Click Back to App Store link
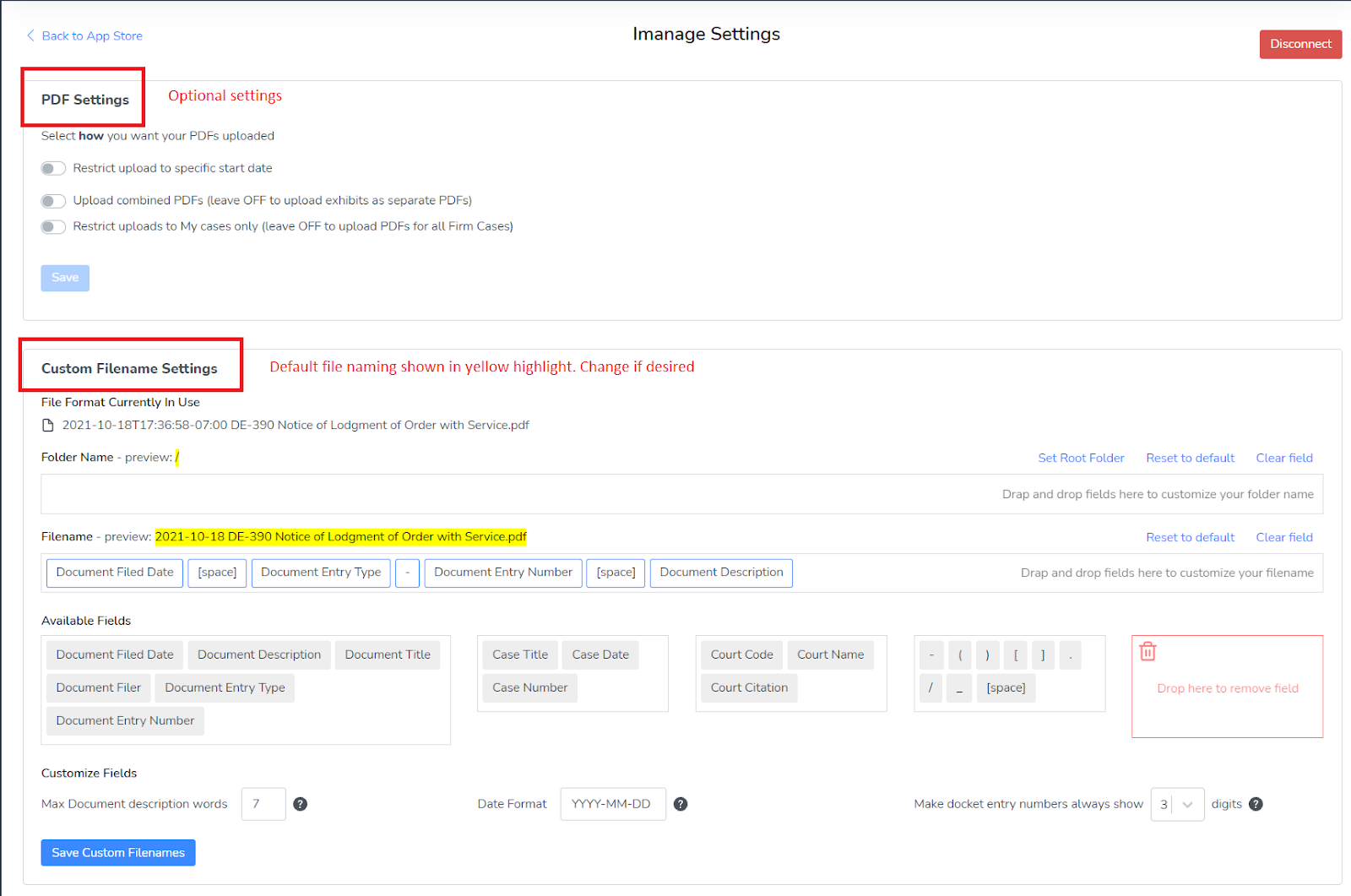The height and width of the screenshot is (896, 1351). click(92, 35)
